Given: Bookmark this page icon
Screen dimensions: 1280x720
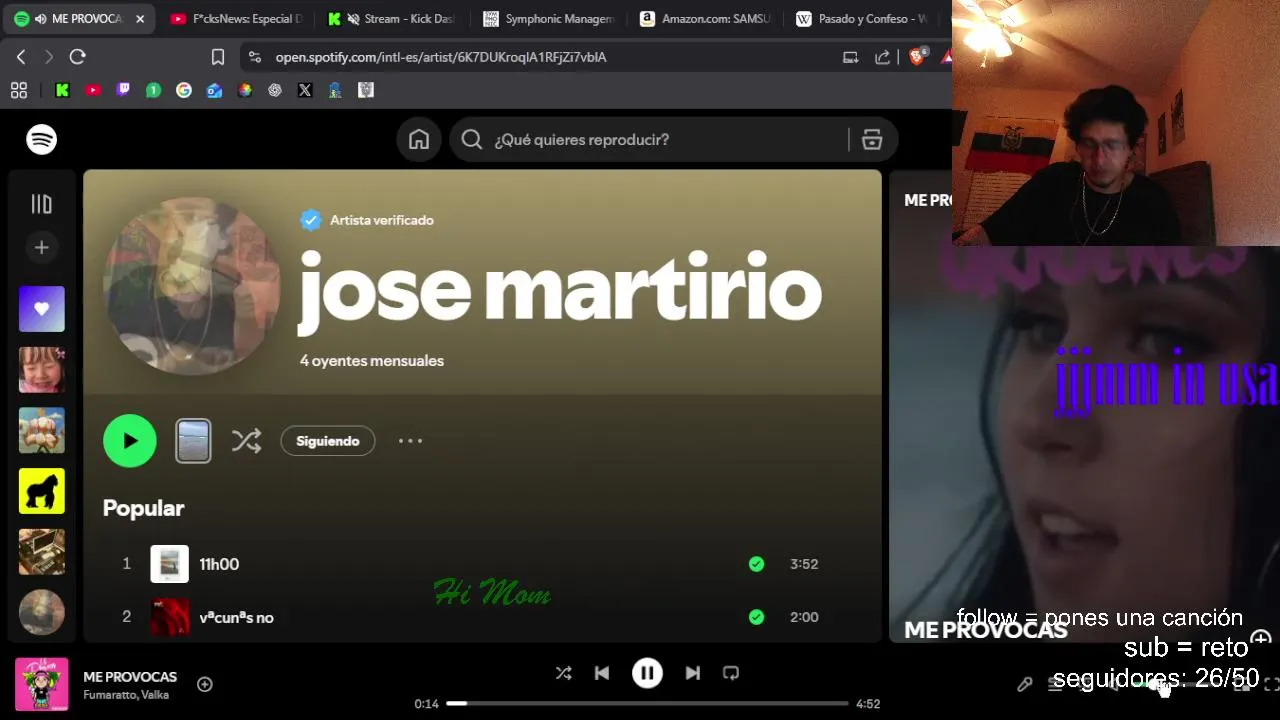Looking at the screenshot, I should [x=217, y=57].
